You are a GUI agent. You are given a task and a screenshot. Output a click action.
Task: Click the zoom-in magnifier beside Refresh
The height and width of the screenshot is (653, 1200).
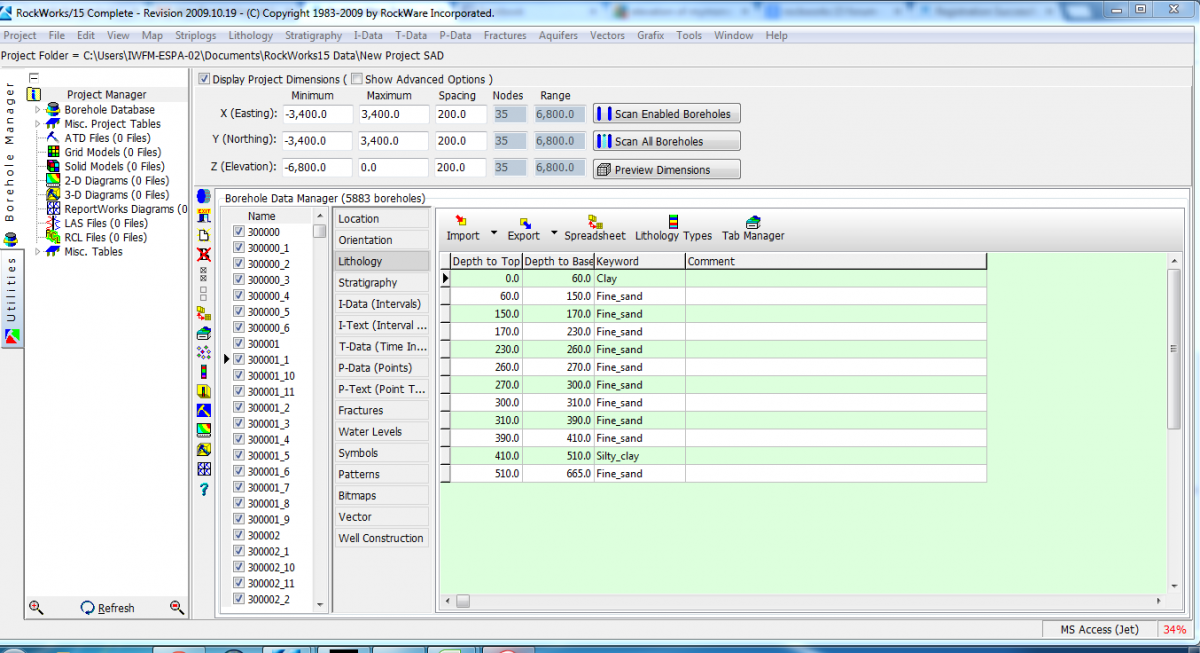[x=36, y=607]
